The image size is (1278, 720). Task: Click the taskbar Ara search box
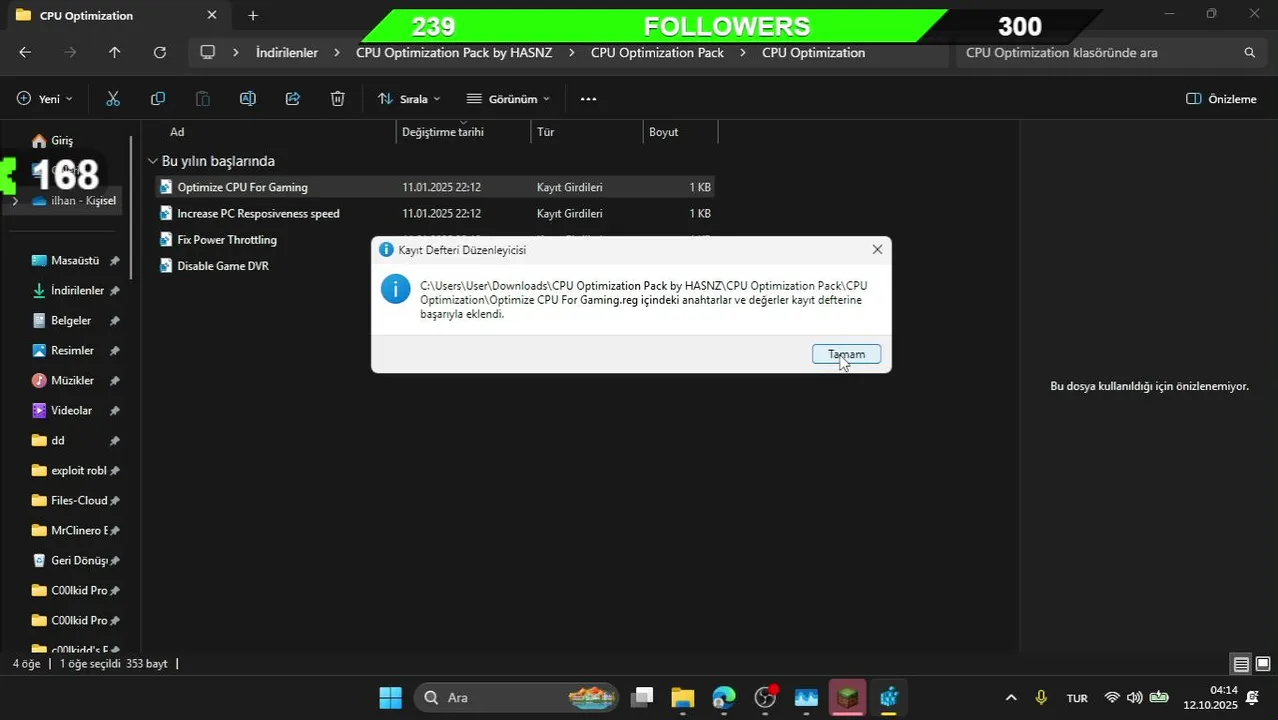tap(515, 698)
